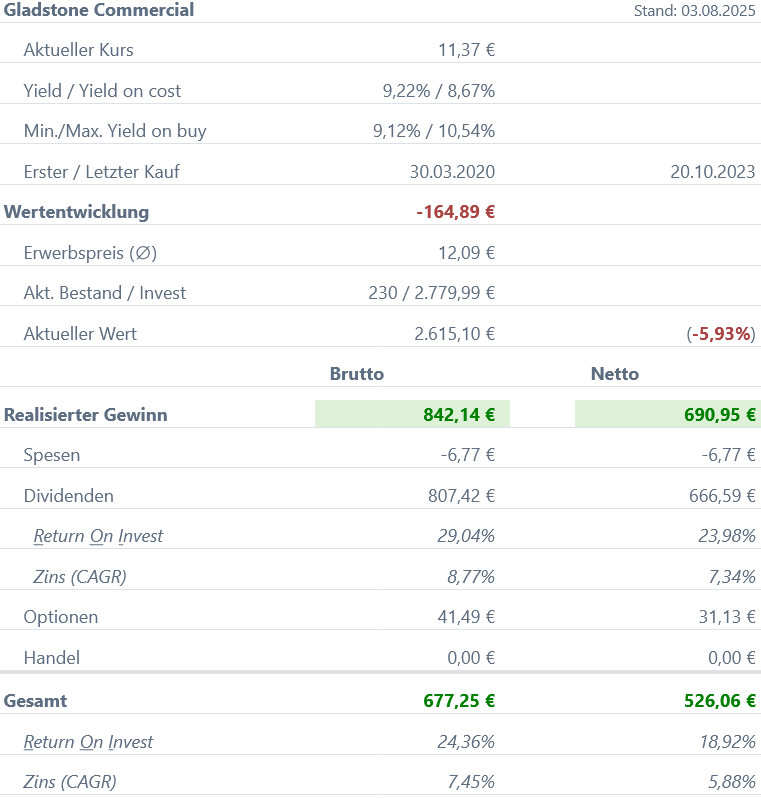Screen dimensions: 761x798
Task: Click the green highlighted 842,14 € cell
Action: pyautogui.click(x=412, y=415)
